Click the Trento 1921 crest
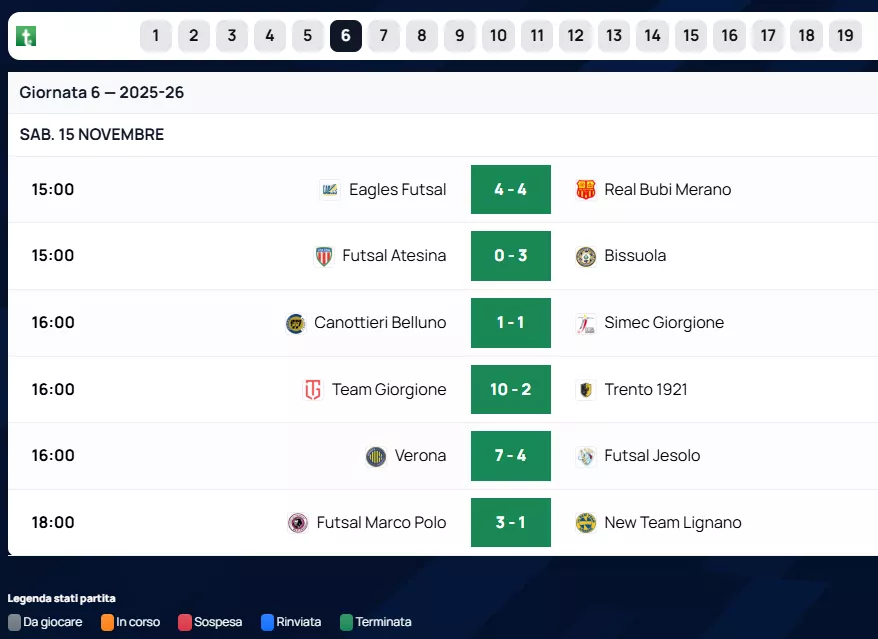 tap(586, 390)
